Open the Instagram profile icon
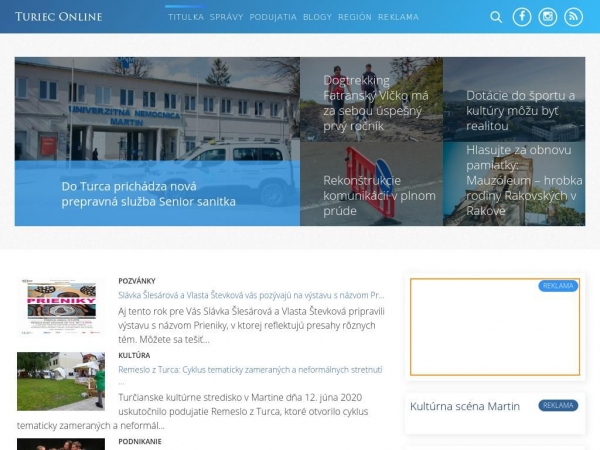 [x=548, y=17]
